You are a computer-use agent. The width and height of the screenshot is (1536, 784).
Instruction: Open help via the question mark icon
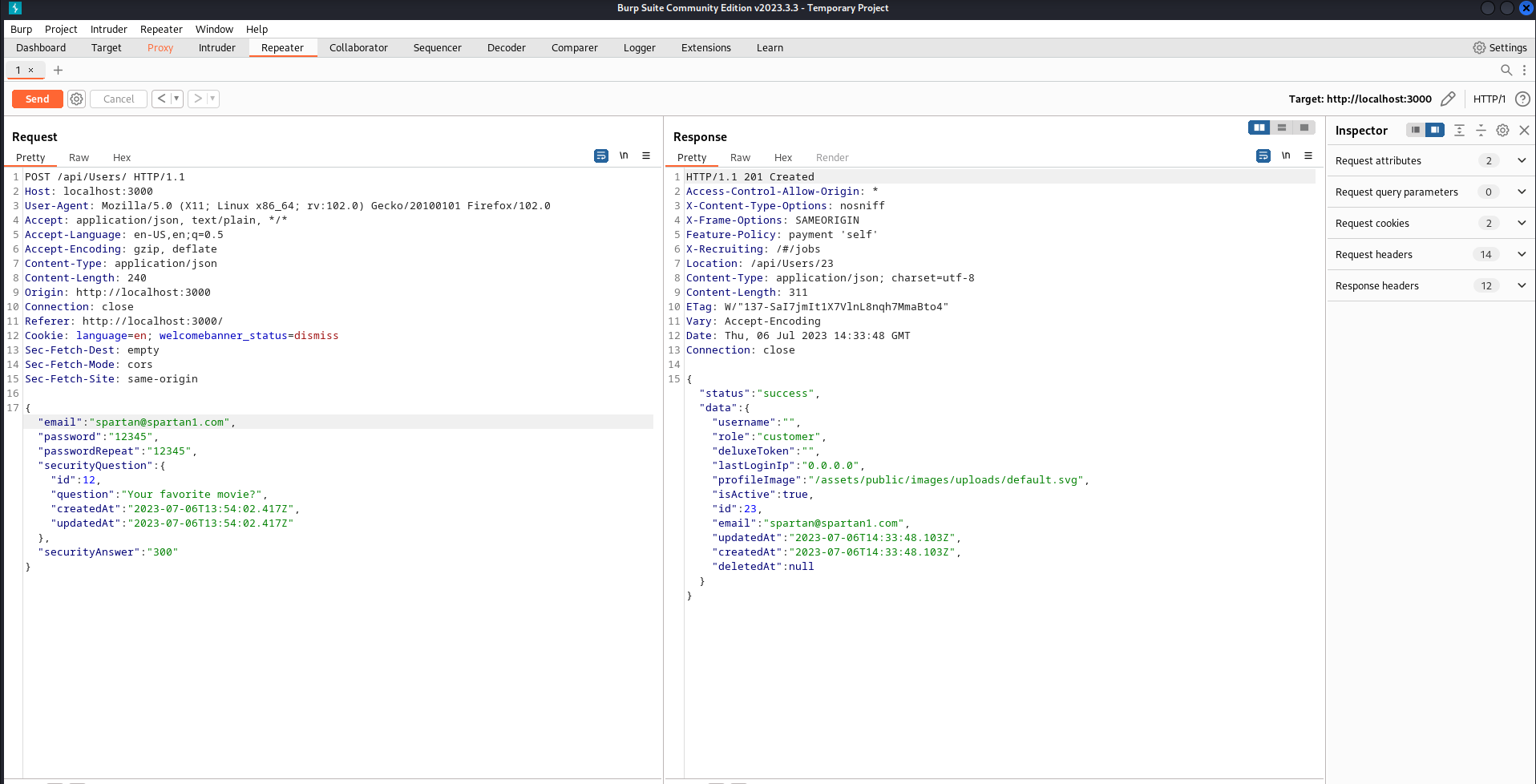[1522, 99]
